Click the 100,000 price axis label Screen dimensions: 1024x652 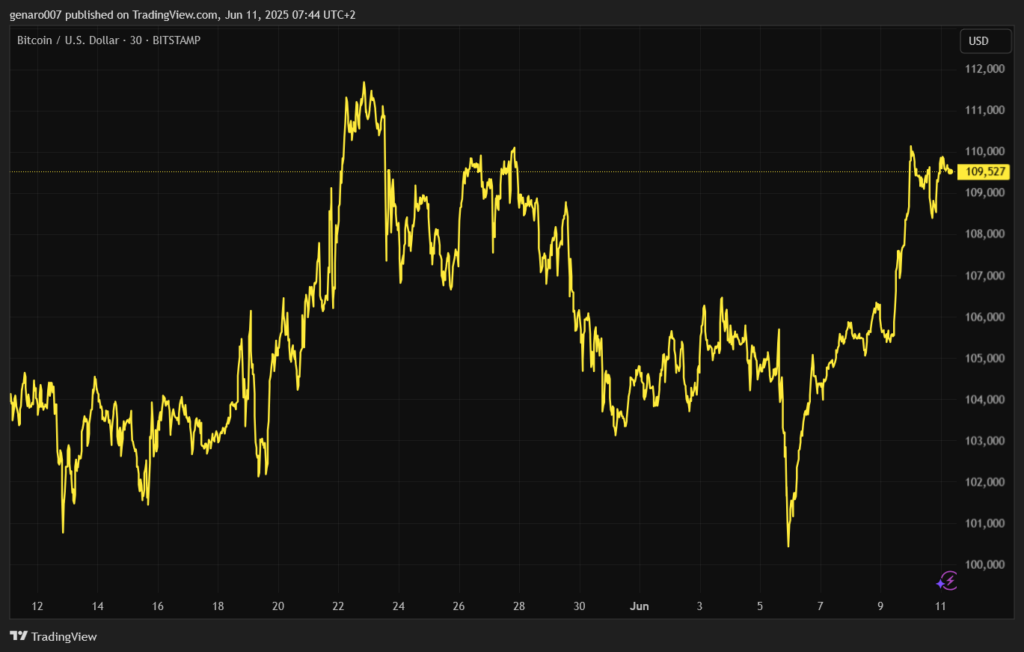985,565
